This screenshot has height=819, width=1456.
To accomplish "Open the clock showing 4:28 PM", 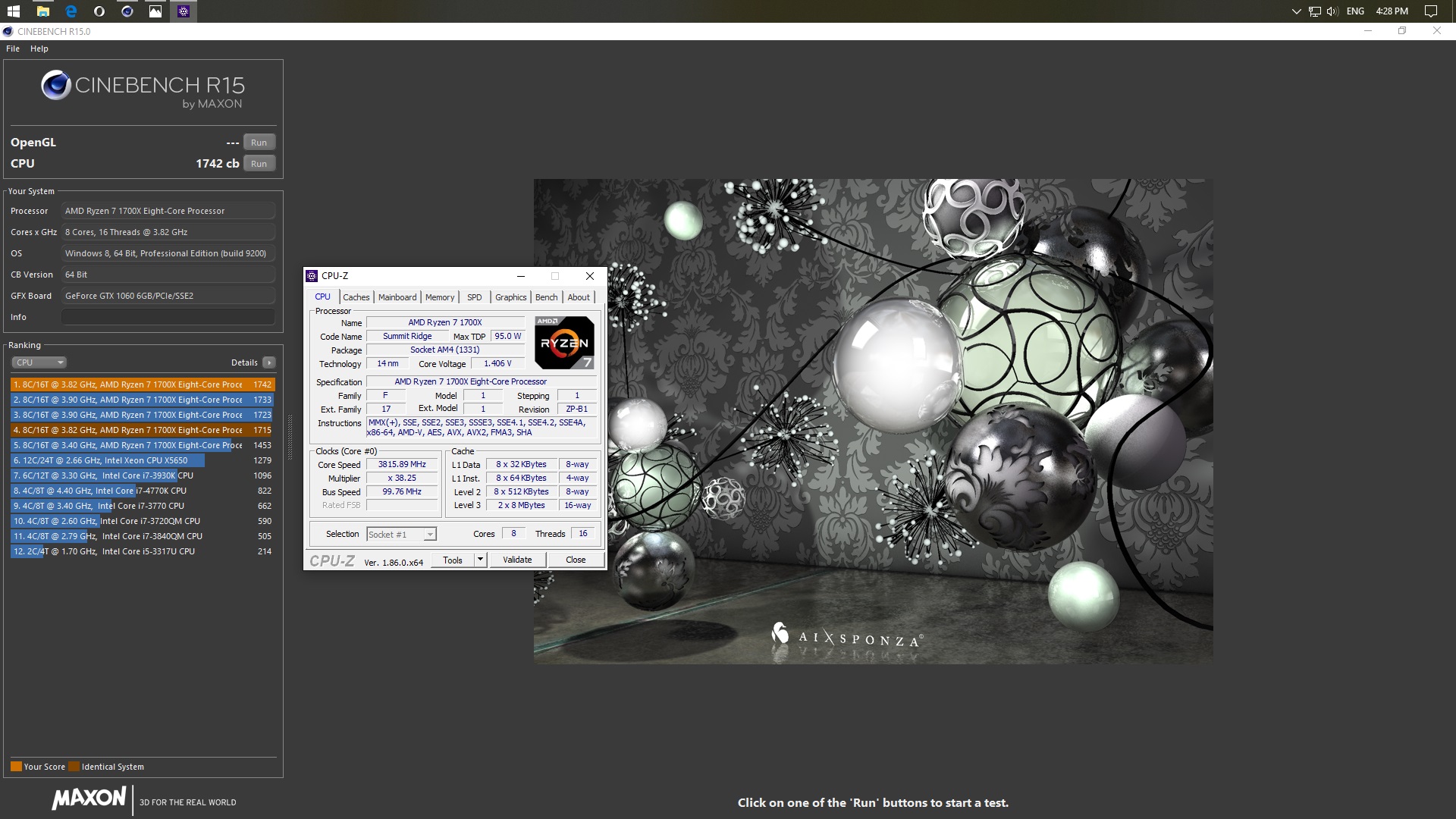I will (1392, 11).
